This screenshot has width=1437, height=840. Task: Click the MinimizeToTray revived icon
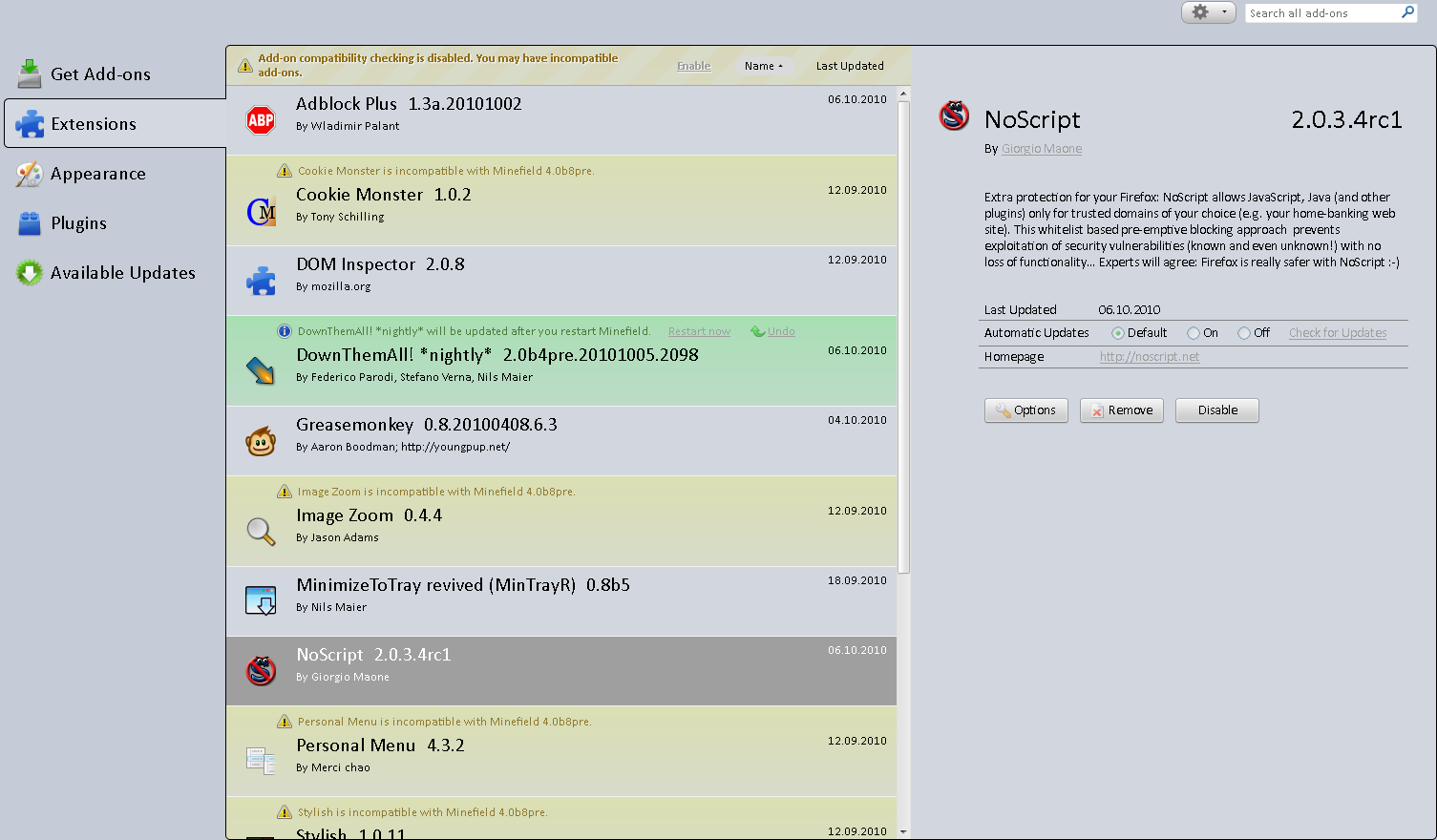pos(261,600)
